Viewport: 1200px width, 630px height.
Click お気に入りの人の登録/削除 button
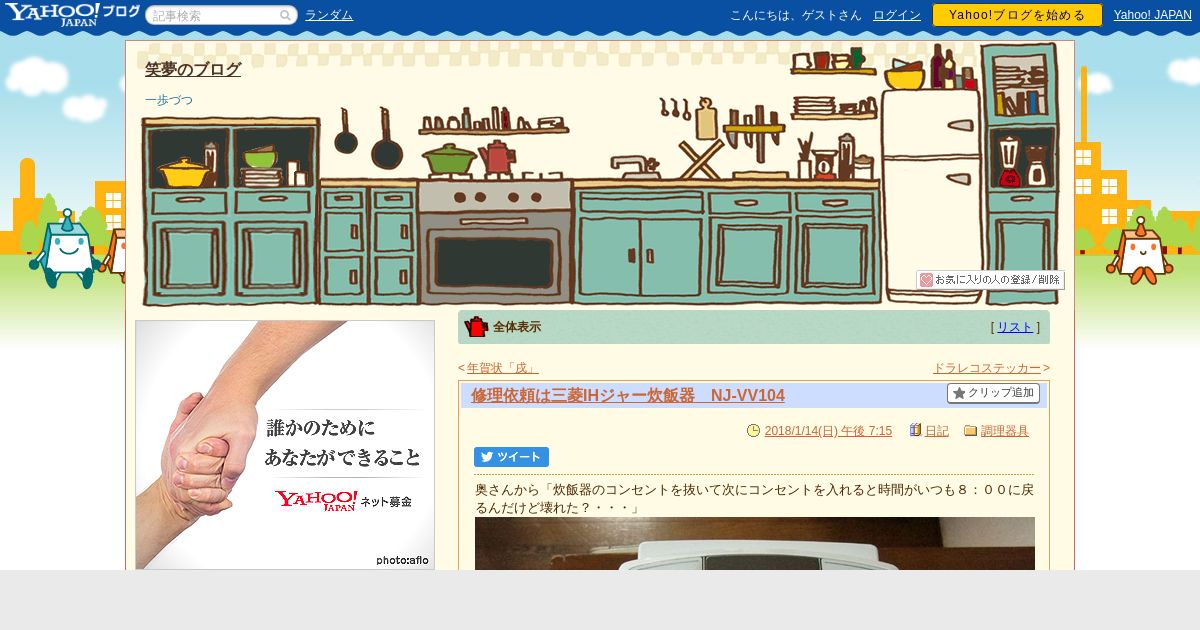990,280
